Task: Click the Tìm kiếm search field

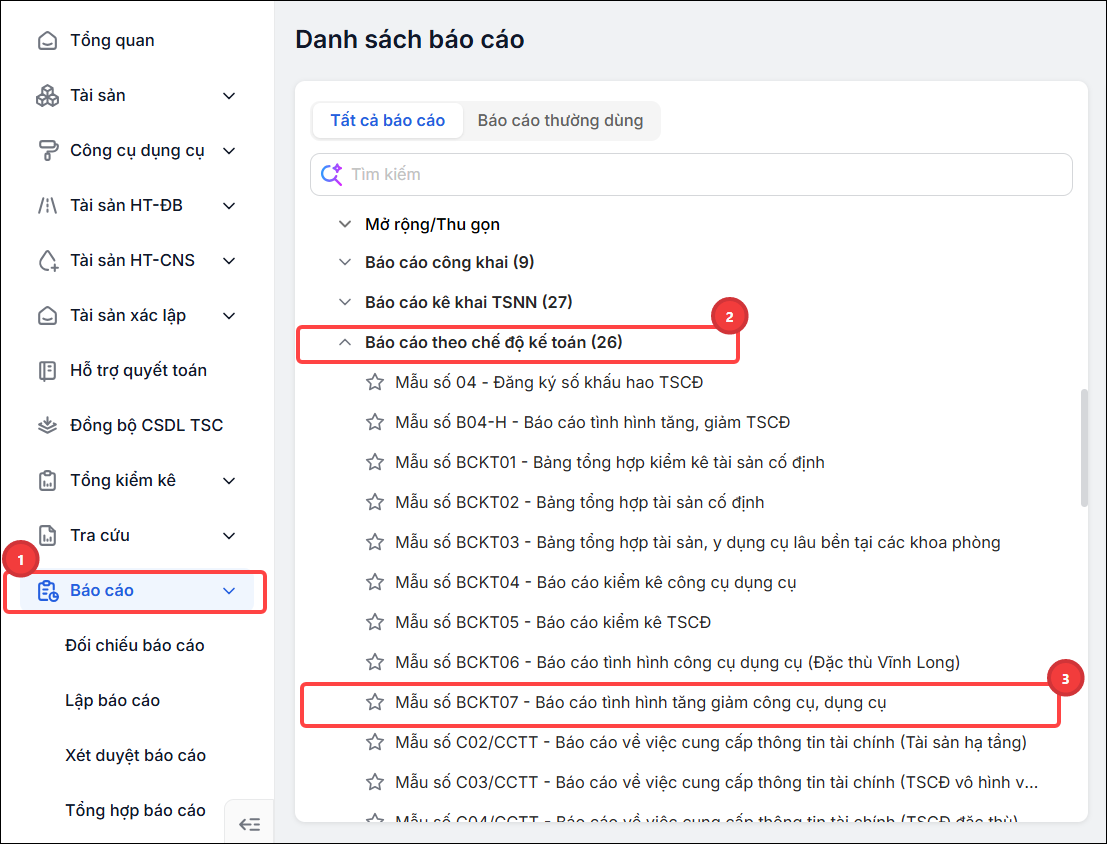Action: coord(691,174)
